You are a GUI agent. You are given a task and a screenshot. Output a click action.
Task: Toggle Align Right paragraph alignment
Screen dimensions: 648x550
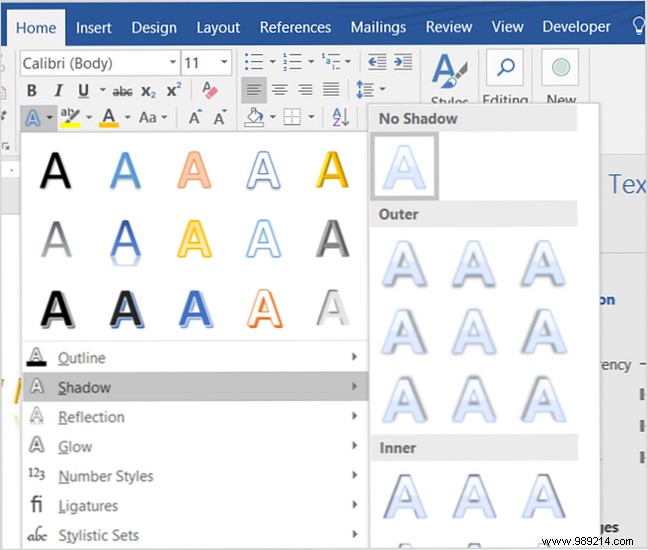(x=306, y=90)
